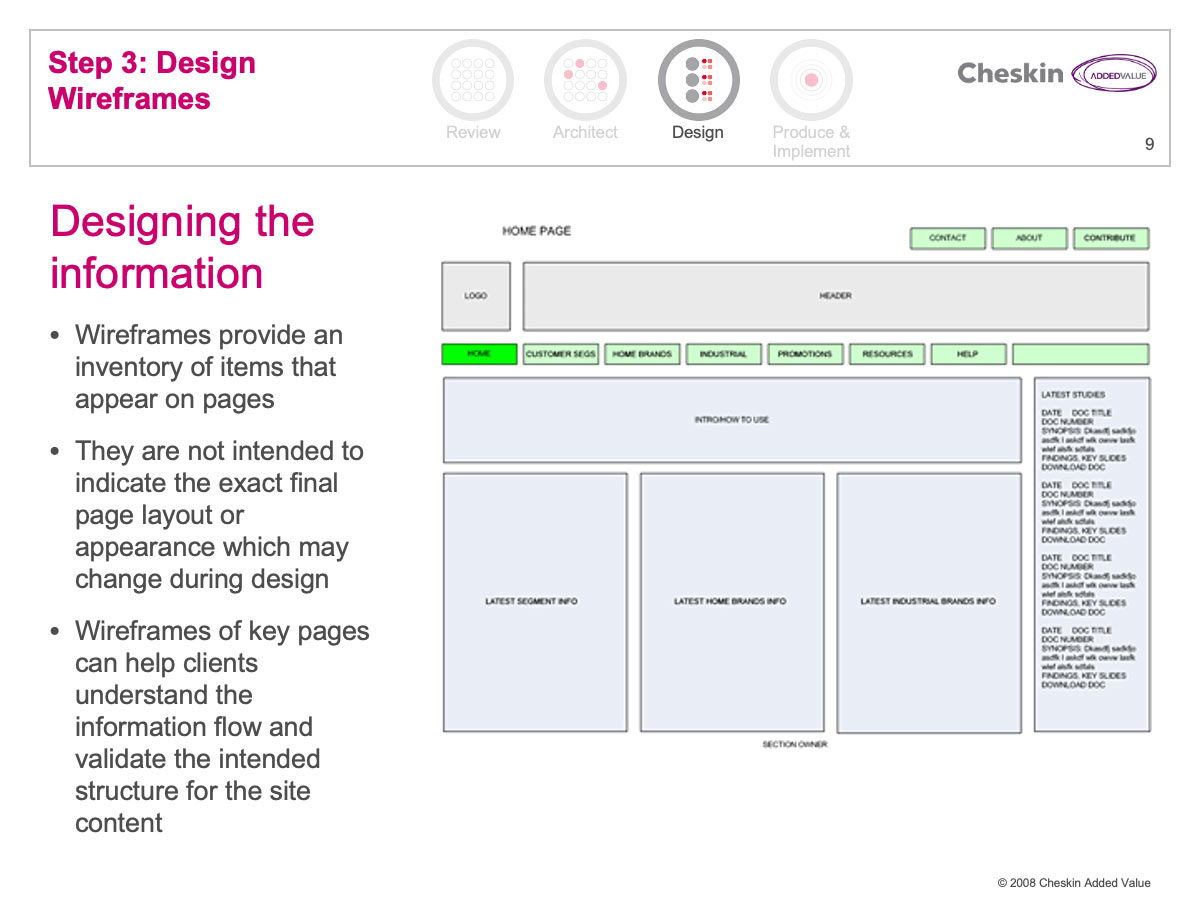
Task: Click the Added Value oval logo
Action: click(x=1113, y=74)
